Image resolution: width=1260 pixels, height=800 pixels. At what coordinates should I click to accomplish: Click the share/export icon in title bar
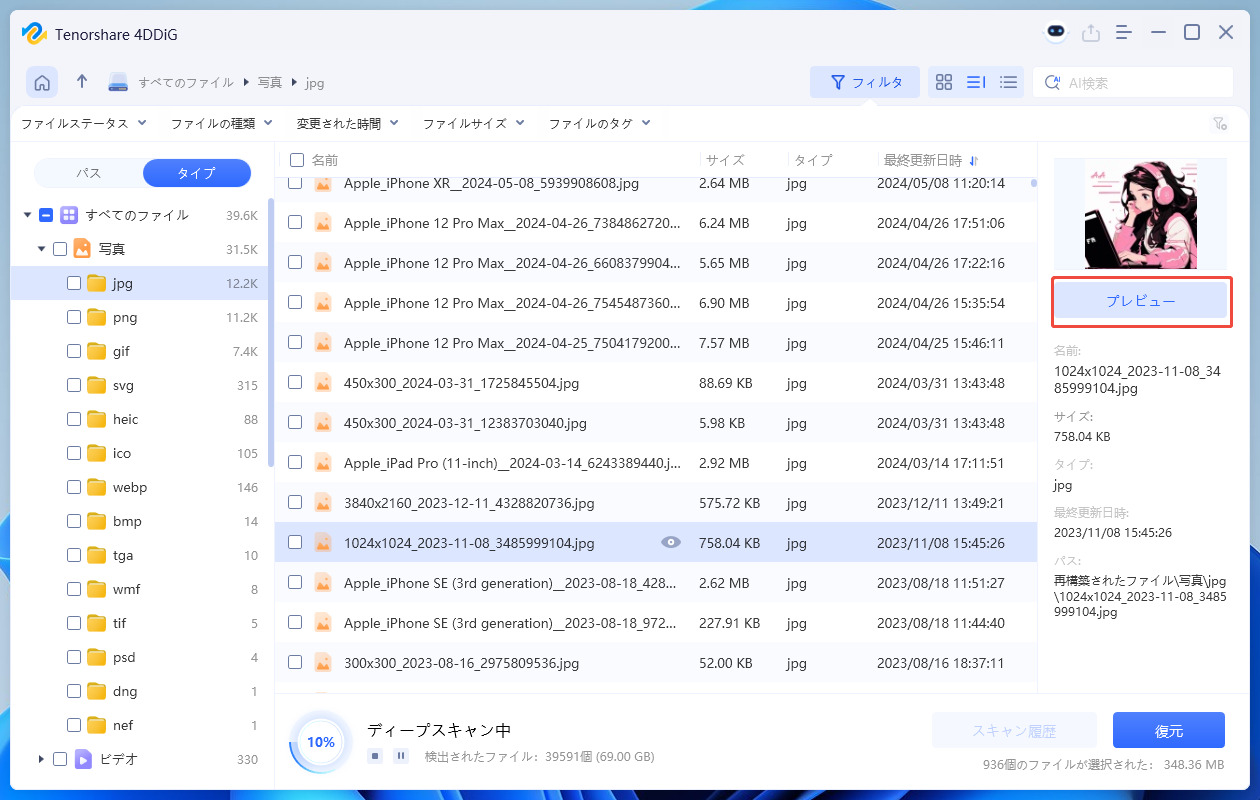[x=1091, y=33]
